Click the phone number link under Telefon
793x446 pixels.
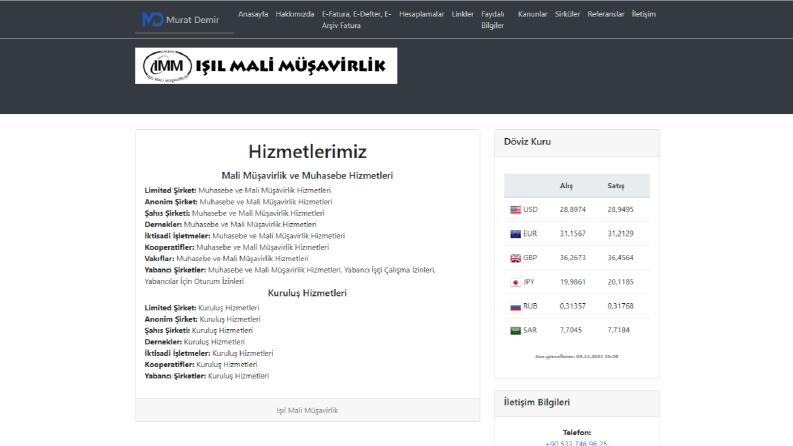point(577,443)
